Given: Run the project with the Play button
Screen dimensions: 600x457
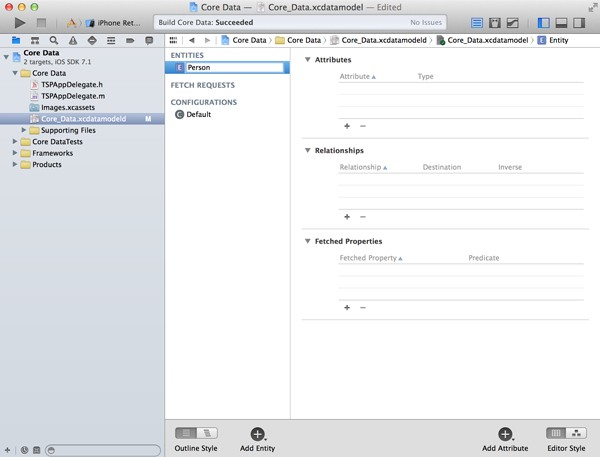Looking at the screenshot, I should (x=20, y=23).
